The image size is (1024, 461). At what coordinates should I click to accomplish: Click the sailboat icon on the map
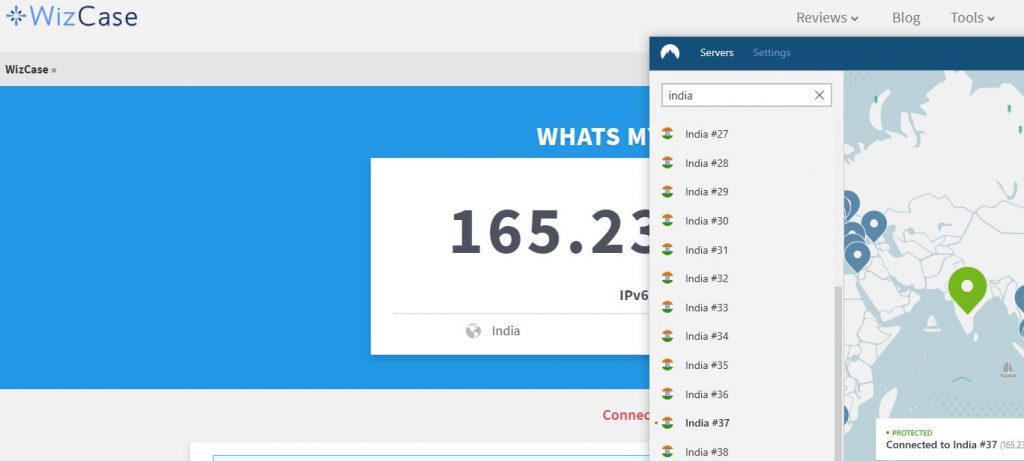coord(932,324)
